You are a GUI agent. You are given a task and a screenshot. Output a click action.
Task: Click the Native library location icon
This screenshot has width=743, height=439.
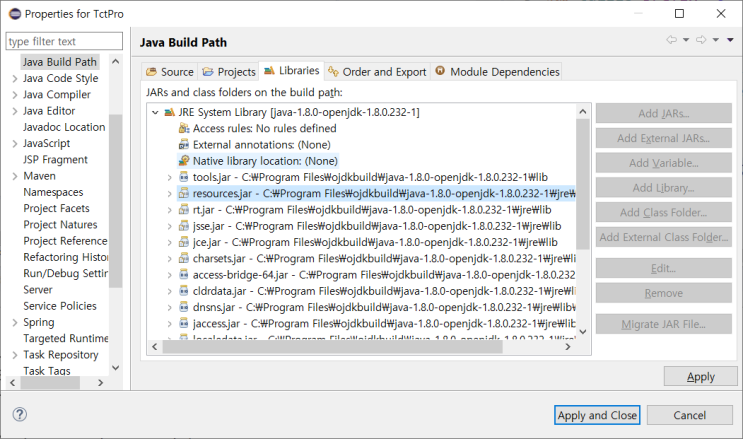click(184, 160)
